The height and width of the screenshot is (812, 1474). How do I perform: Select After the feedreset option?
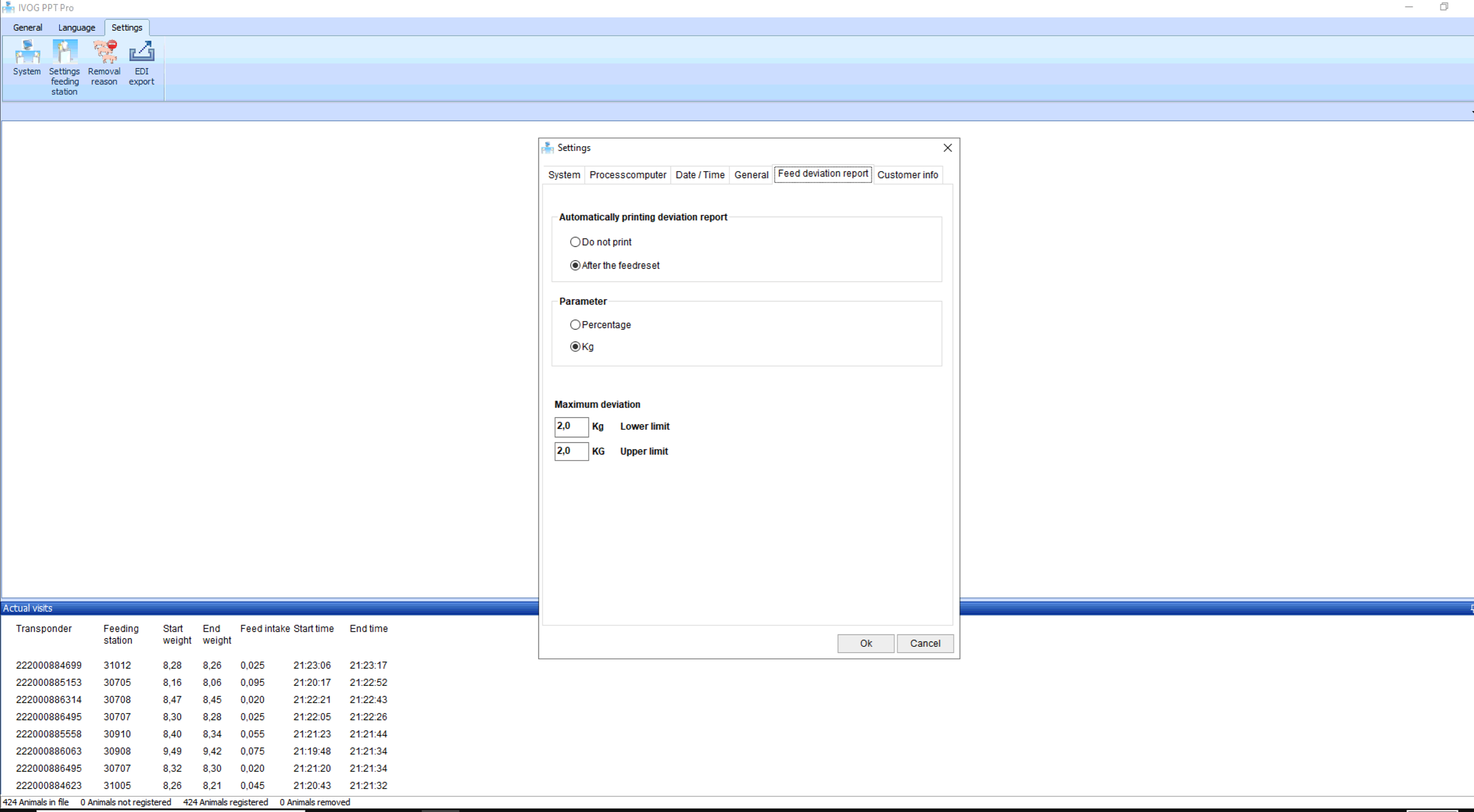click(x=615, y=265)
